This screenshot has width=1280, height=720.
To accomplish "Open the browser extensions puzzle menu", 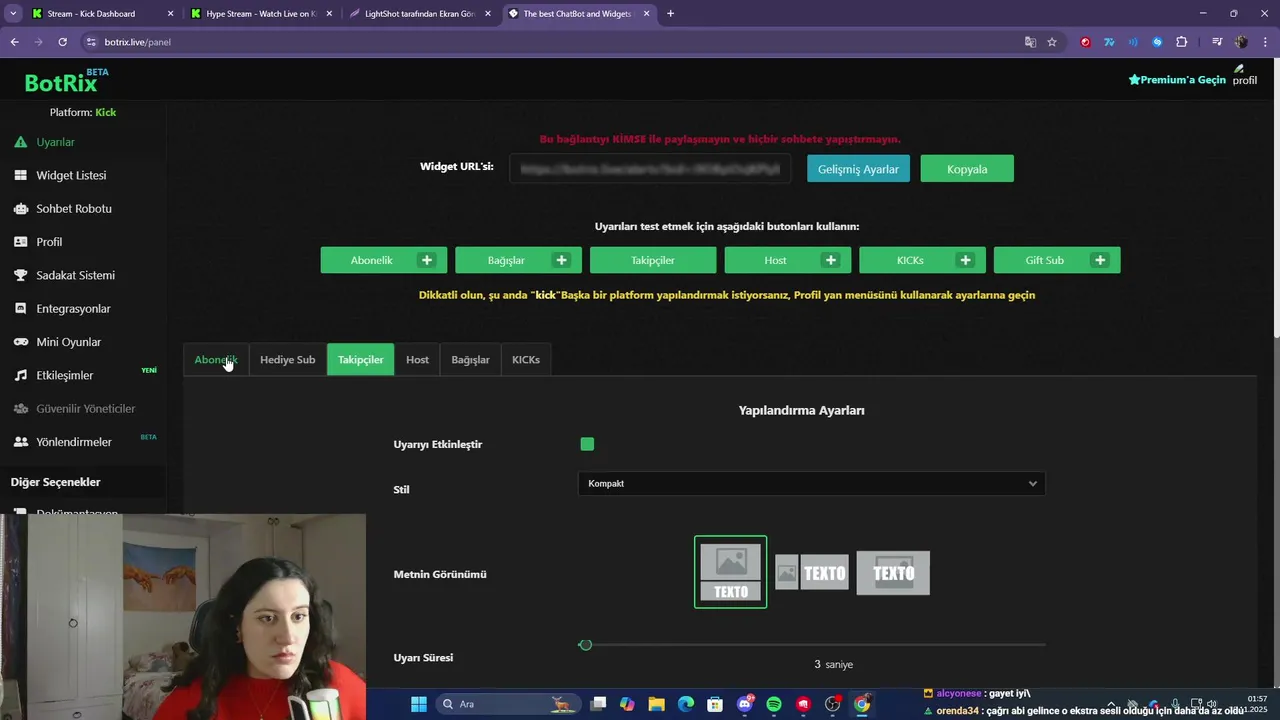I will [1182, 42].
